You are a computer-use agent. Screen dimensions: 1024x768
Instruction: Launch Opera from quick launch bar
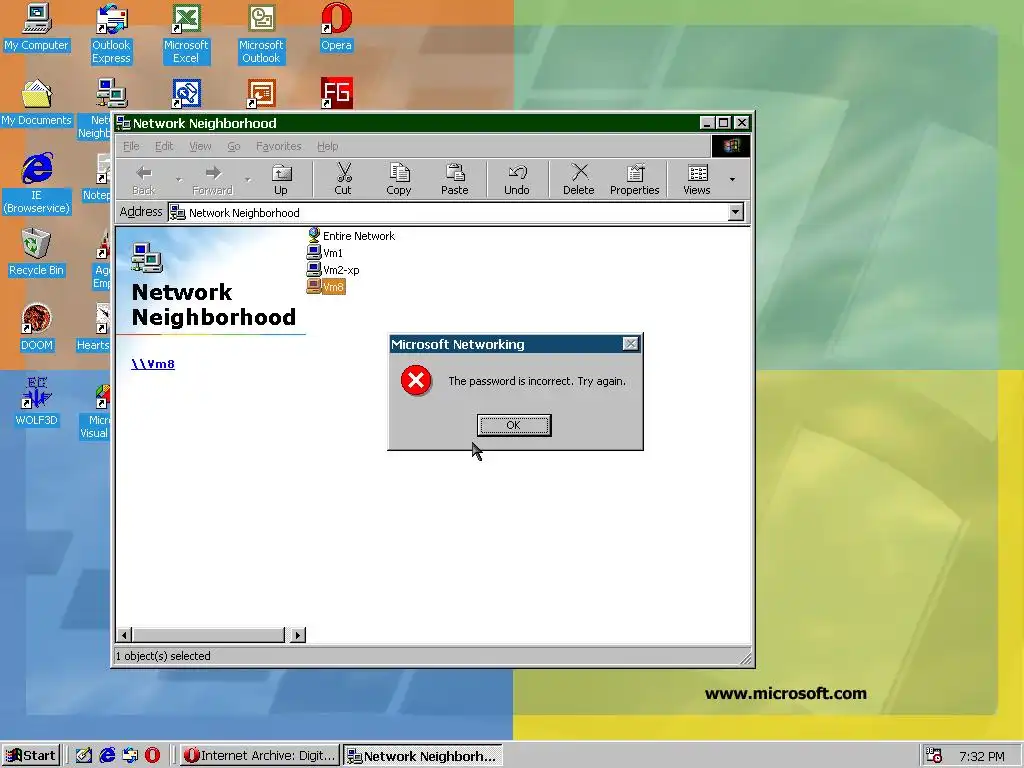pyautogui.click(x=152, y=756)
